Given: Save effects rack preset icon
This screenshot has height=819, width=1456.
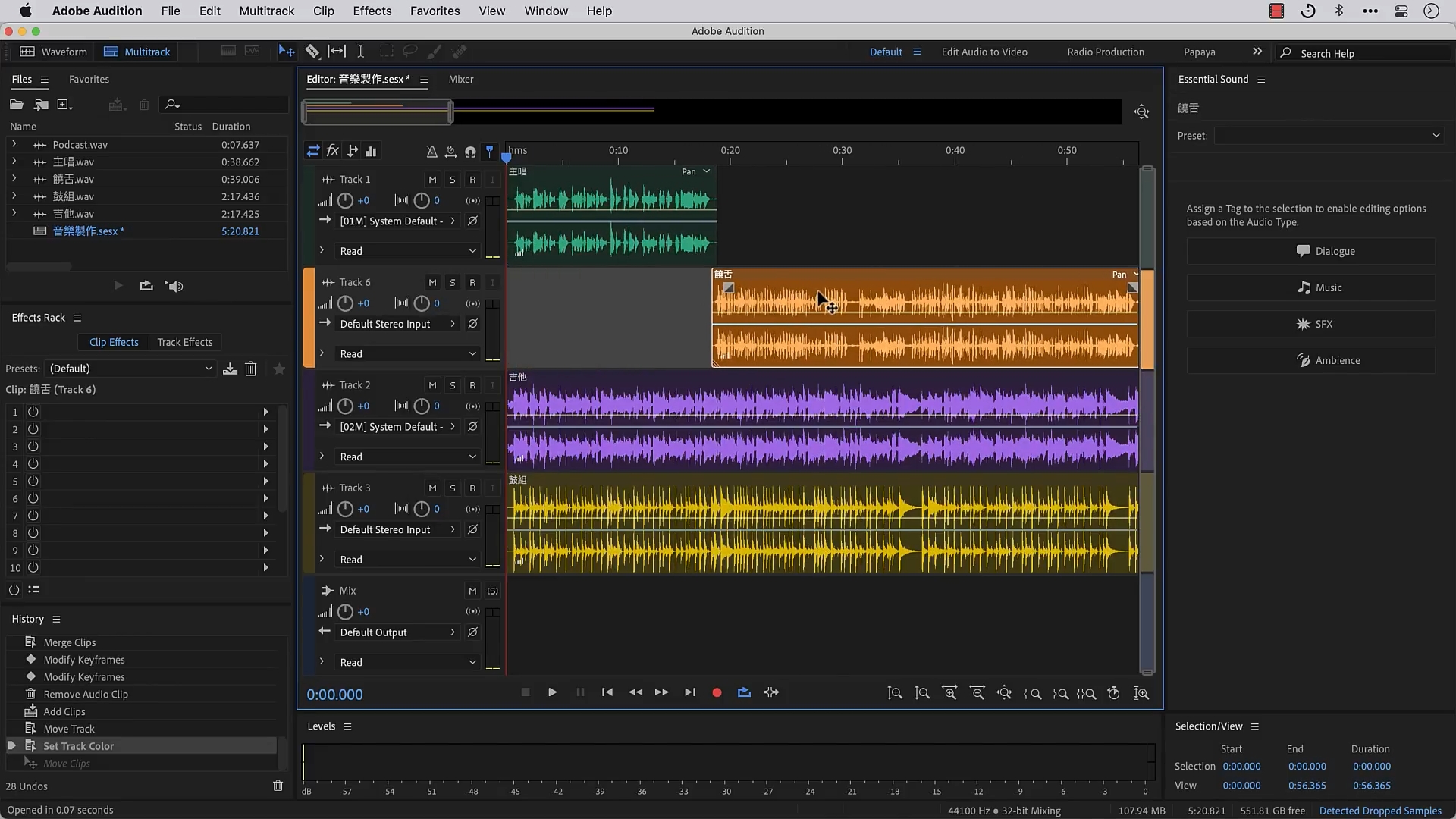Looking at the screenshot, I should click(x=230, y=369).
